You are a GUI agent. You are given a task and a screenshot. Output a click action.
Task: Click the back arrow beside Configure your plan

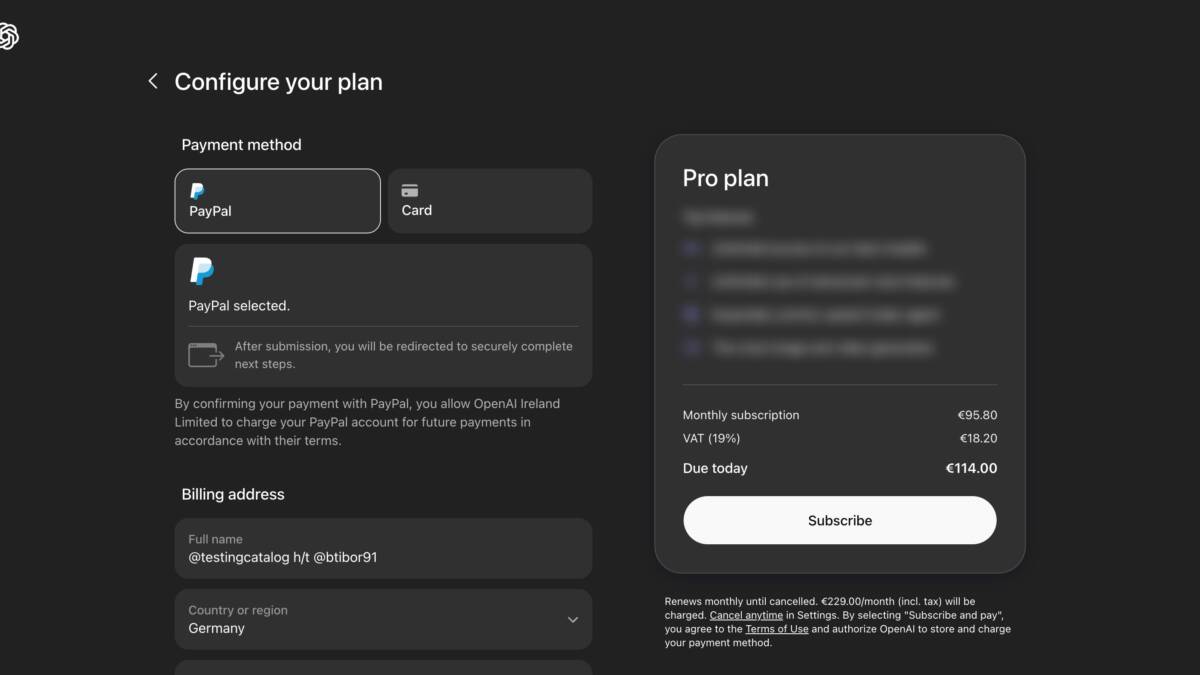click(x=152, y=81)
